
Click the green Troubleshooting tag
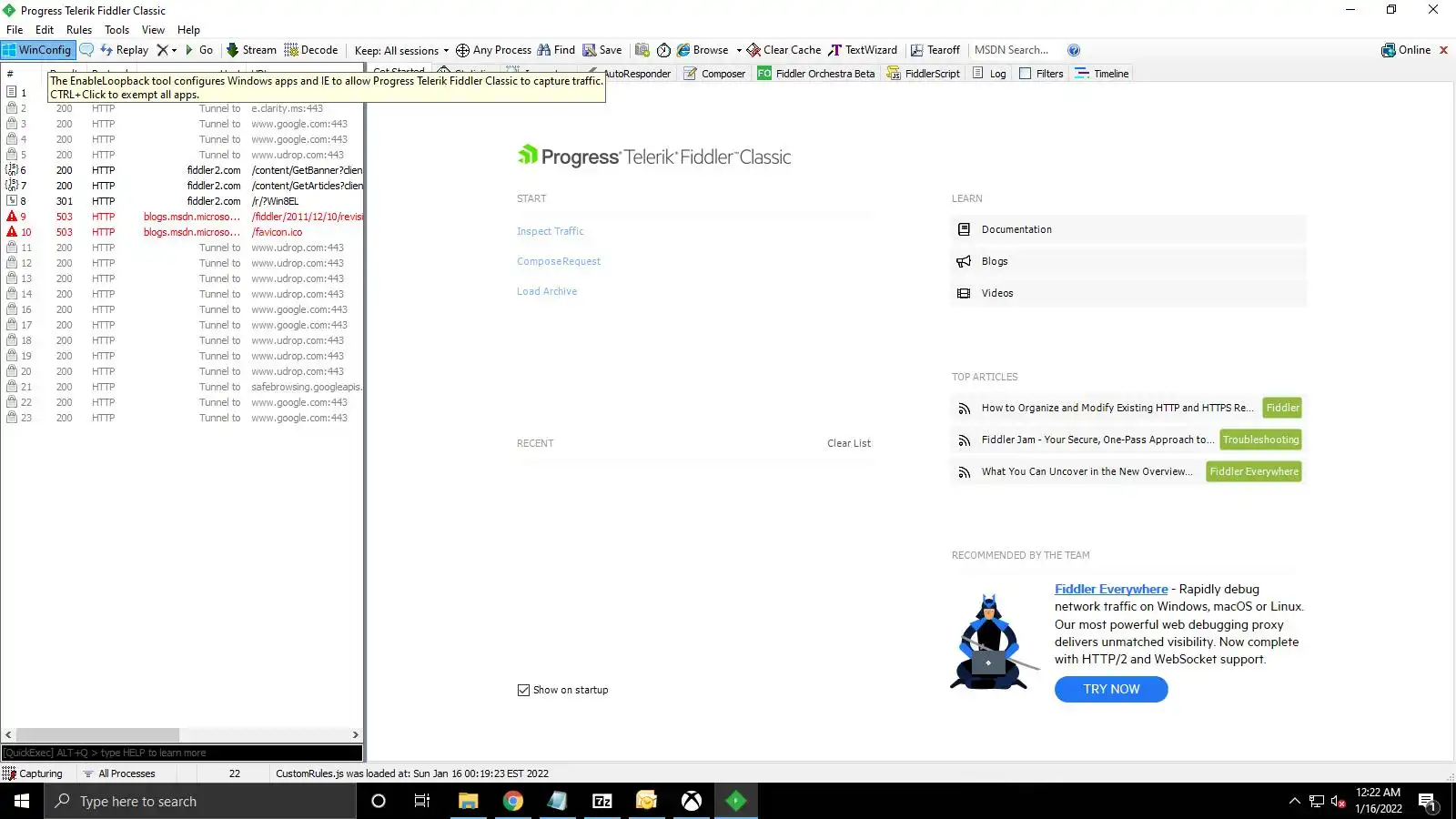[1260, 440]
